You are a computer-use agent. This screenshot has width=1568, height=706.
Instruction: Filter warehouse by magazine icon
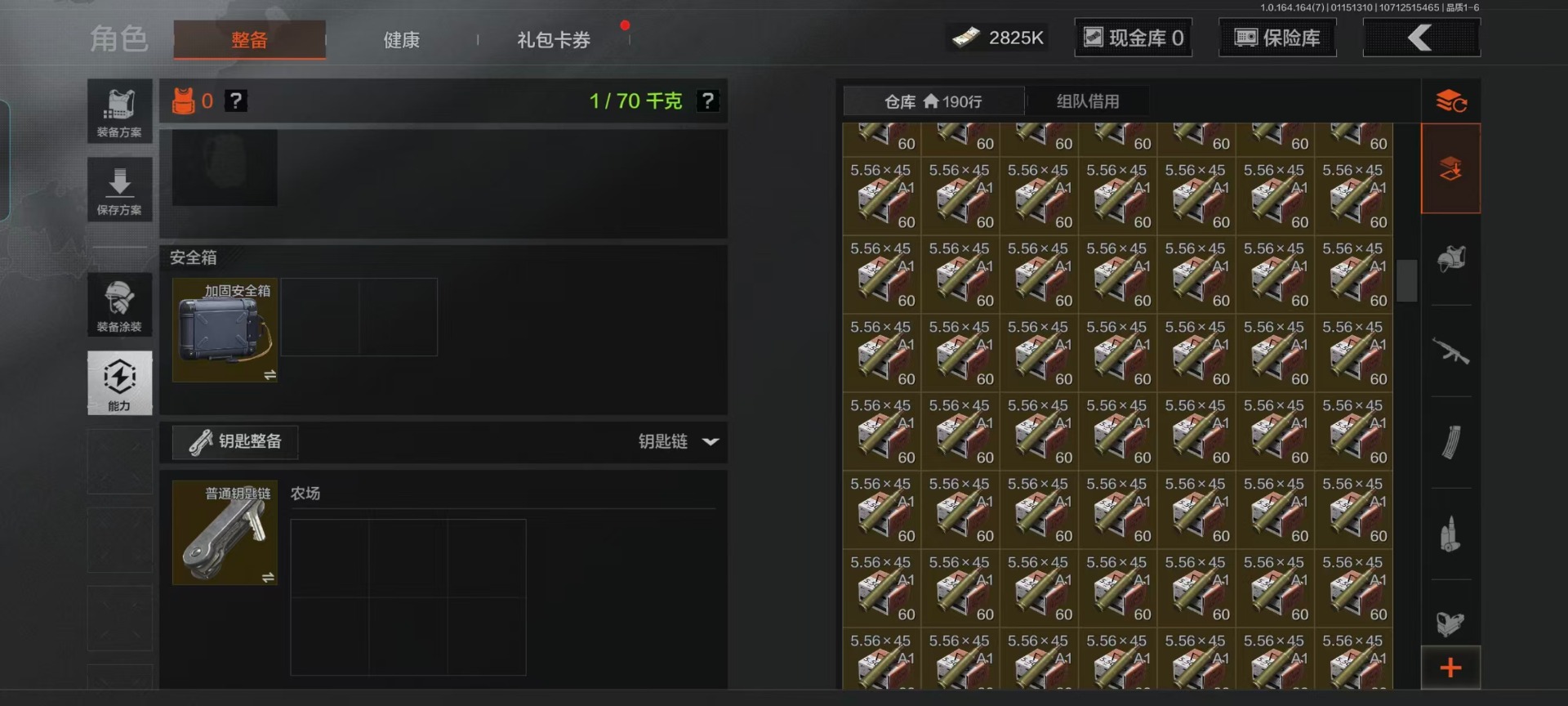1450,442
